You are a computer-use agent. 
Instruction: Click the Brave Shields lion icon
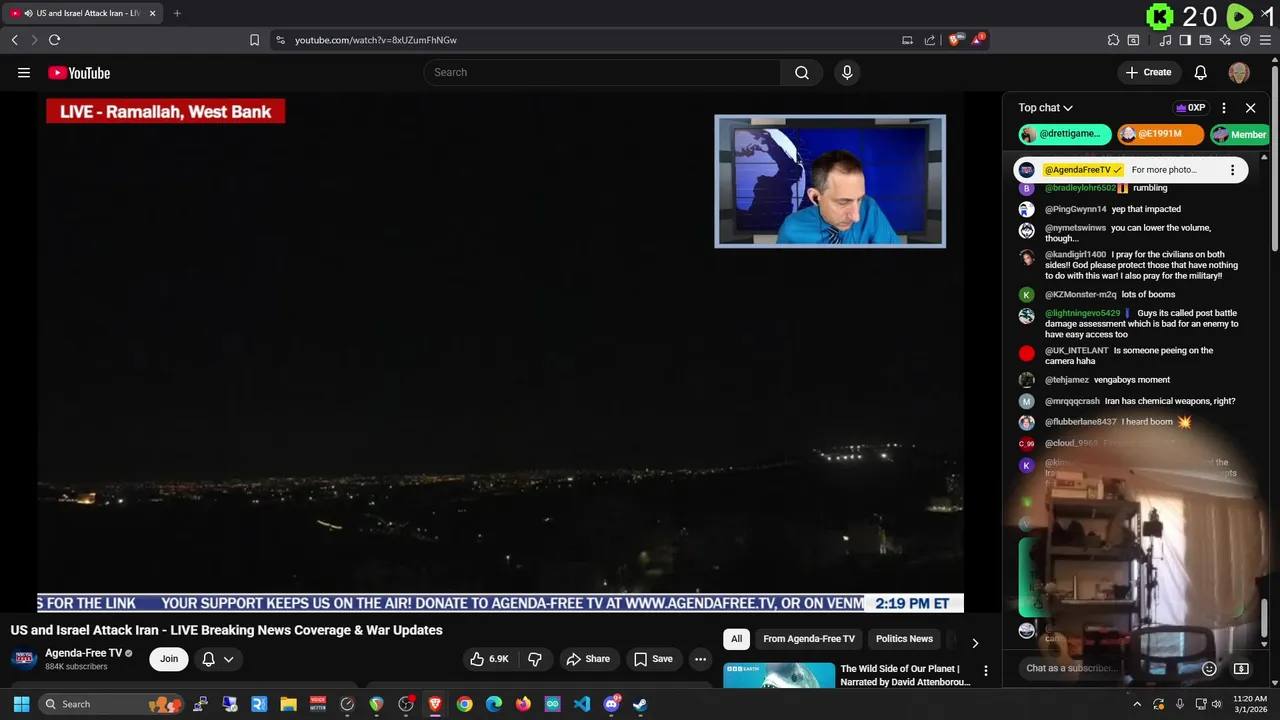[955, 40]
